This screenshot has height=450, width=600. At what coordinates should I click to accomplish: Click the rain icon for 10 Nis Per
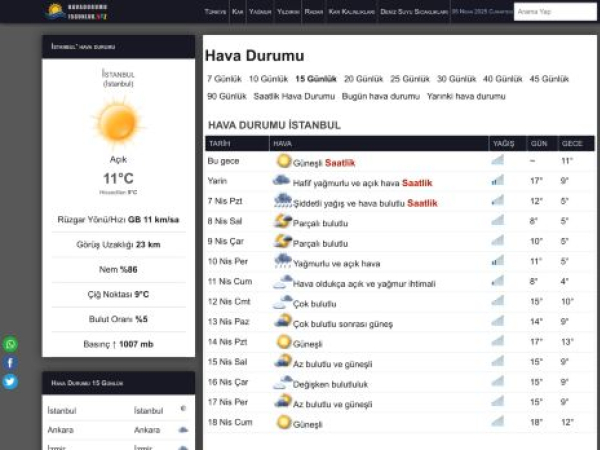pos(283,261)
